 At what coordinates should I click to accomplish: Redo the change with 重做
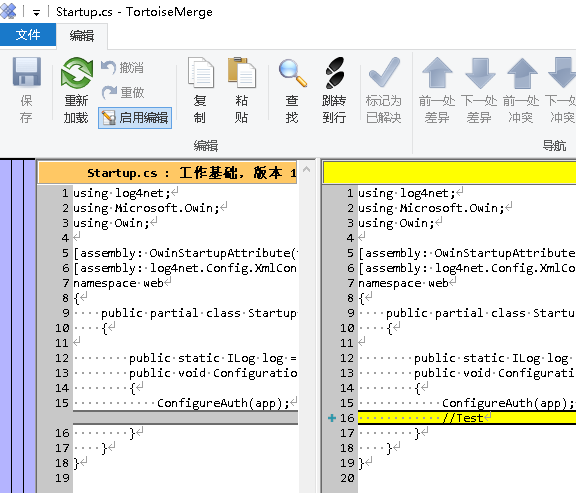tap(123, 92)
